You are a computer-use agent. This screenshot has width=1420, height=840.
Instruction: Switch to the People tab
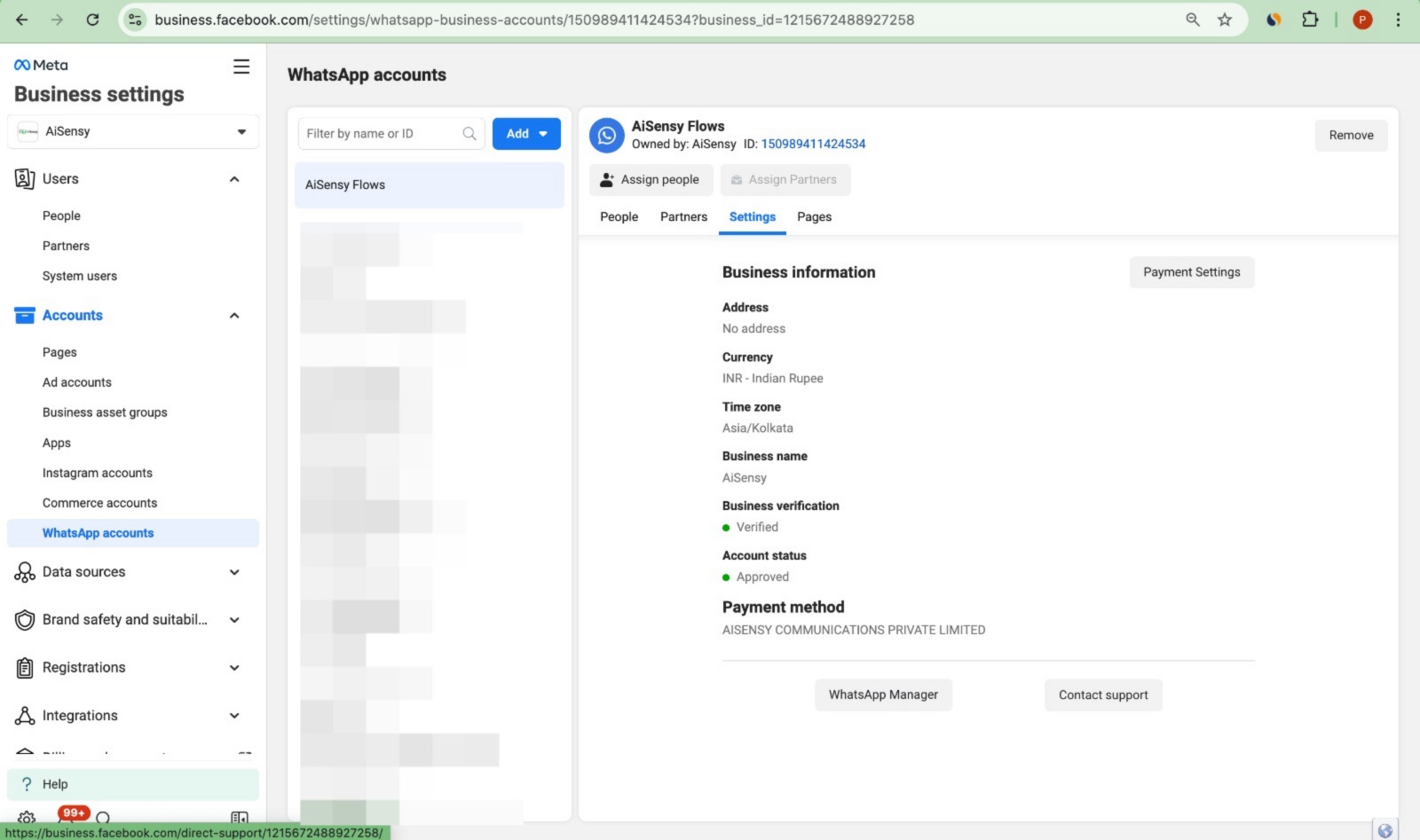coord(619,216)
